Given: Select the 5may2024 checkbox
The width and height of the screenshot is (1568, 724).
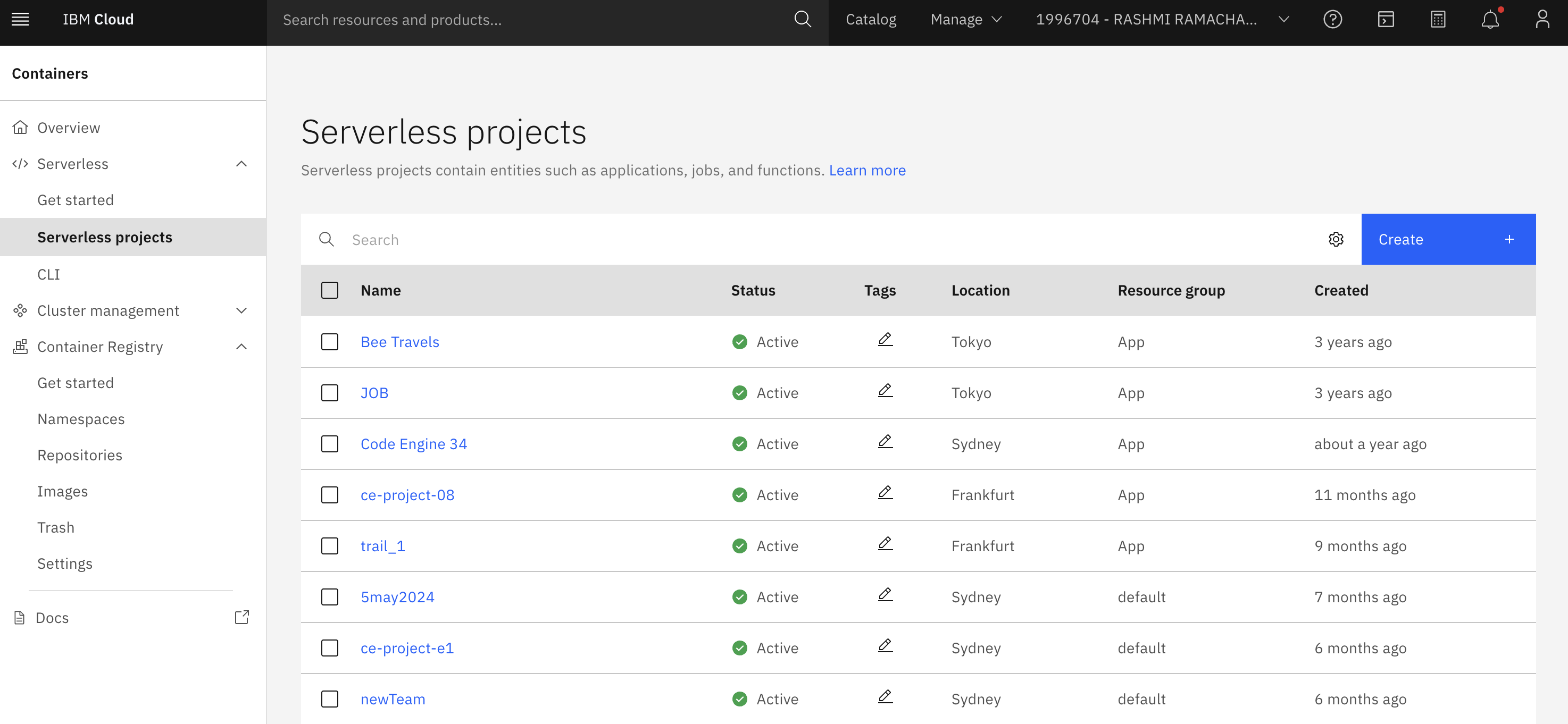Looking at the screenshot, I should point(329,597).
